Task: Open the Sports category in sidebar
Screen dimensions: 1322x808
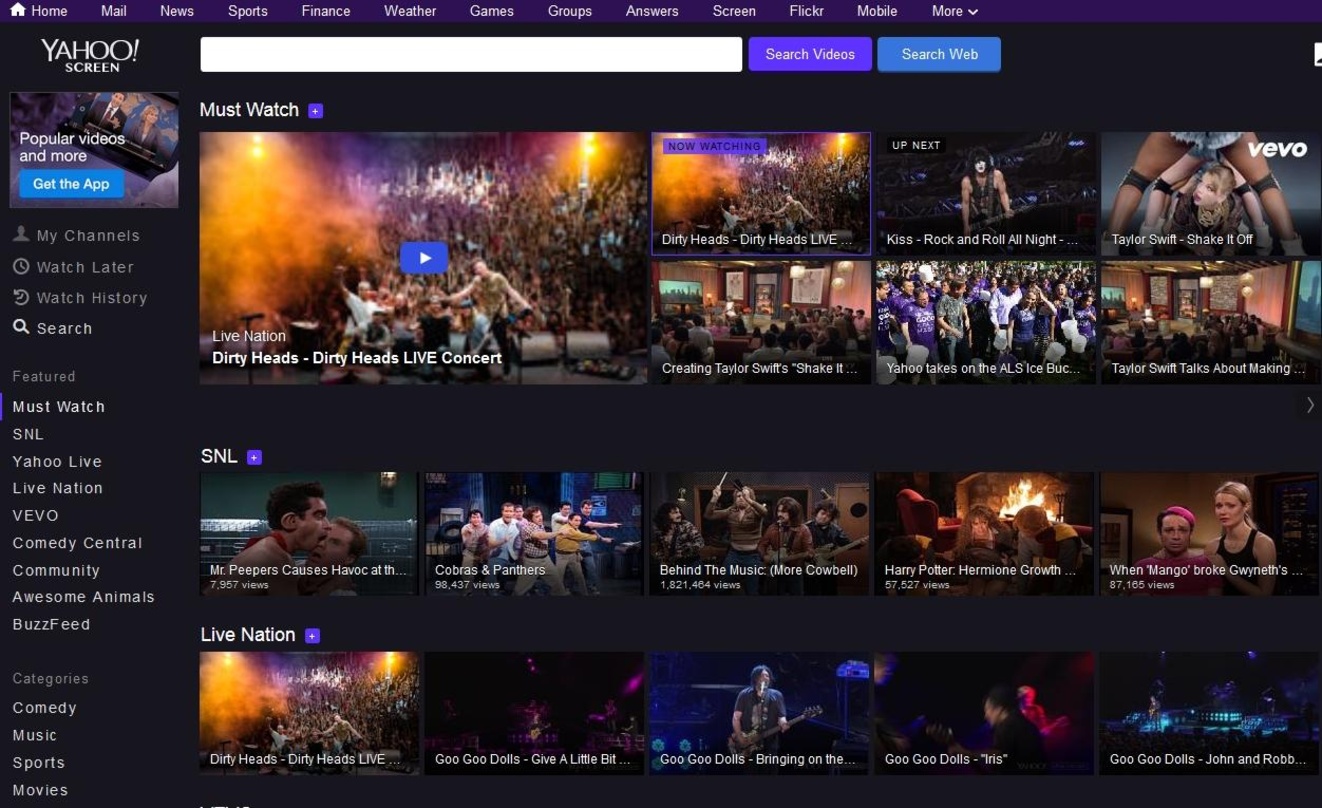Action: [x=38, y=762]
